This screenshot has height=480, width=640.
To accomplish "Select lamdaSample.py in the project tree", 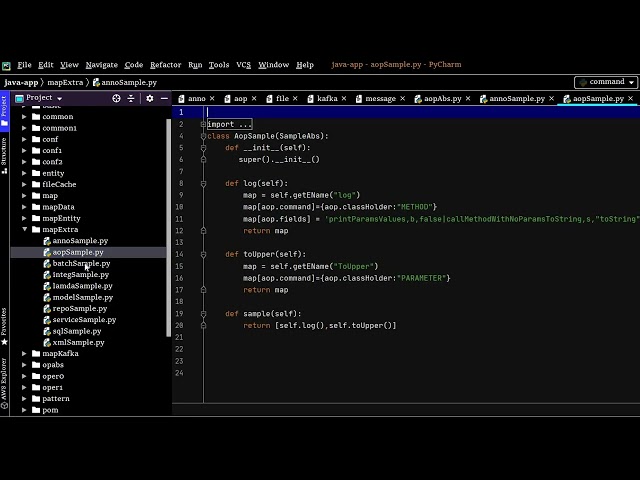I will point(82,286).
